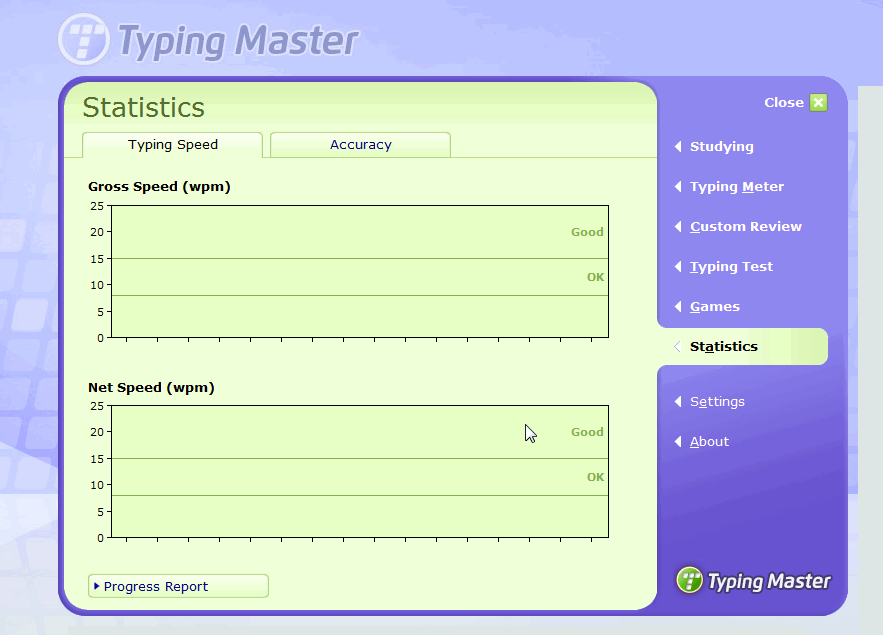
Task: Click the triangle icon on Progress Report
Action: click(96, 586)
